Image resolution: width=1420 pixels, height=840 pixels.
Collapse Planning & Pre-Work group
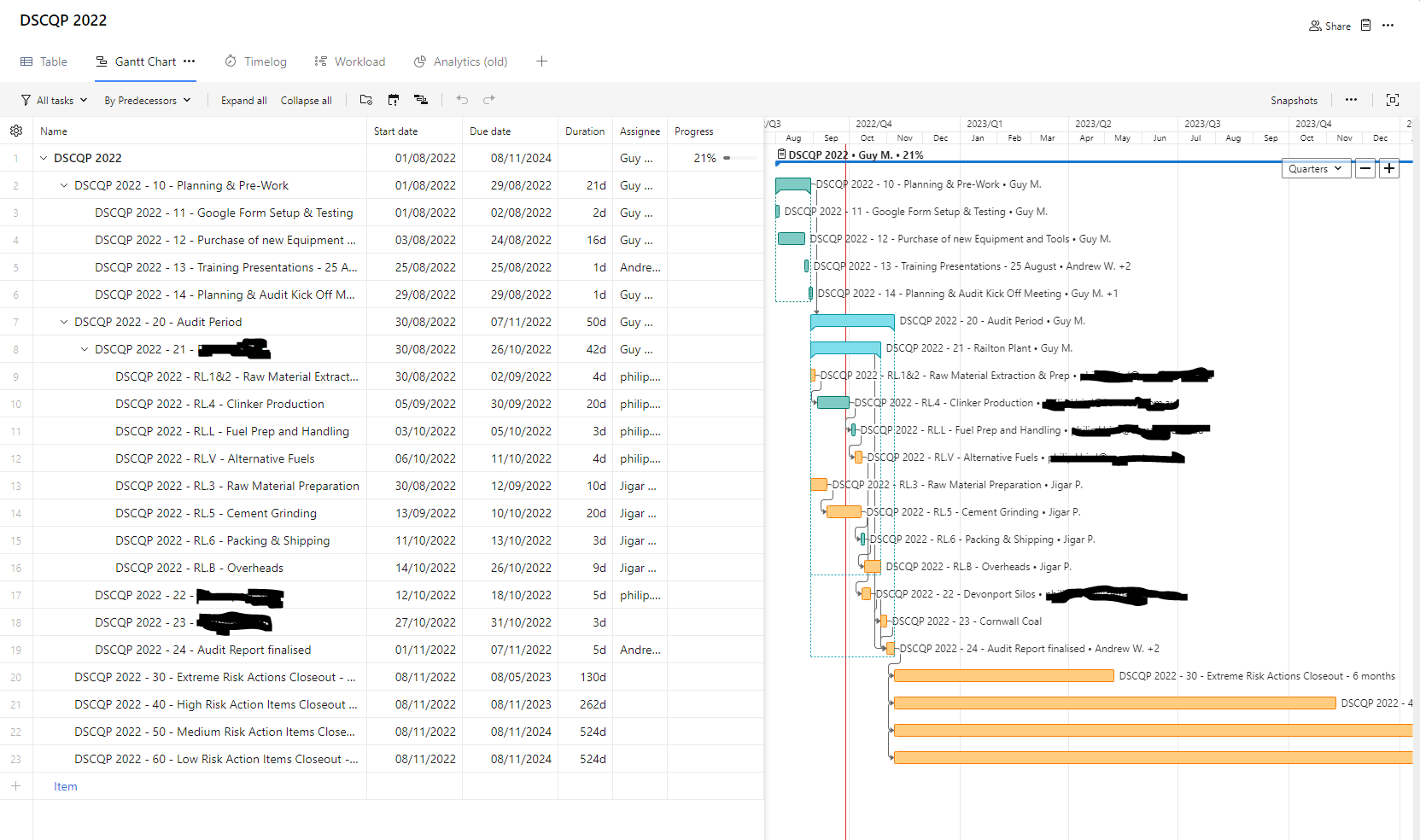[64, 185]
